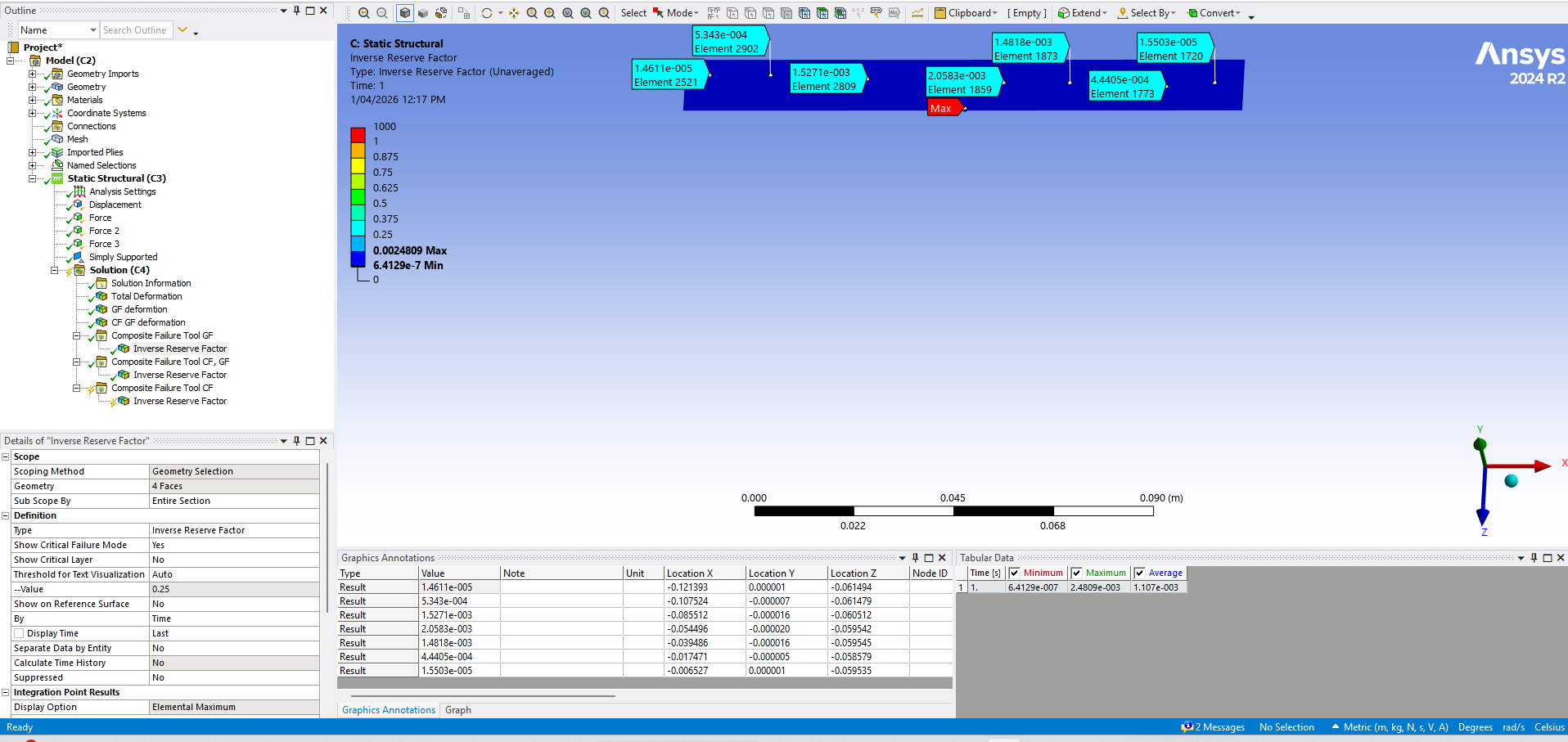Collapse the Scope section in Details
The width and height of the screenshot is (1568, 742).
pos(6,456)
